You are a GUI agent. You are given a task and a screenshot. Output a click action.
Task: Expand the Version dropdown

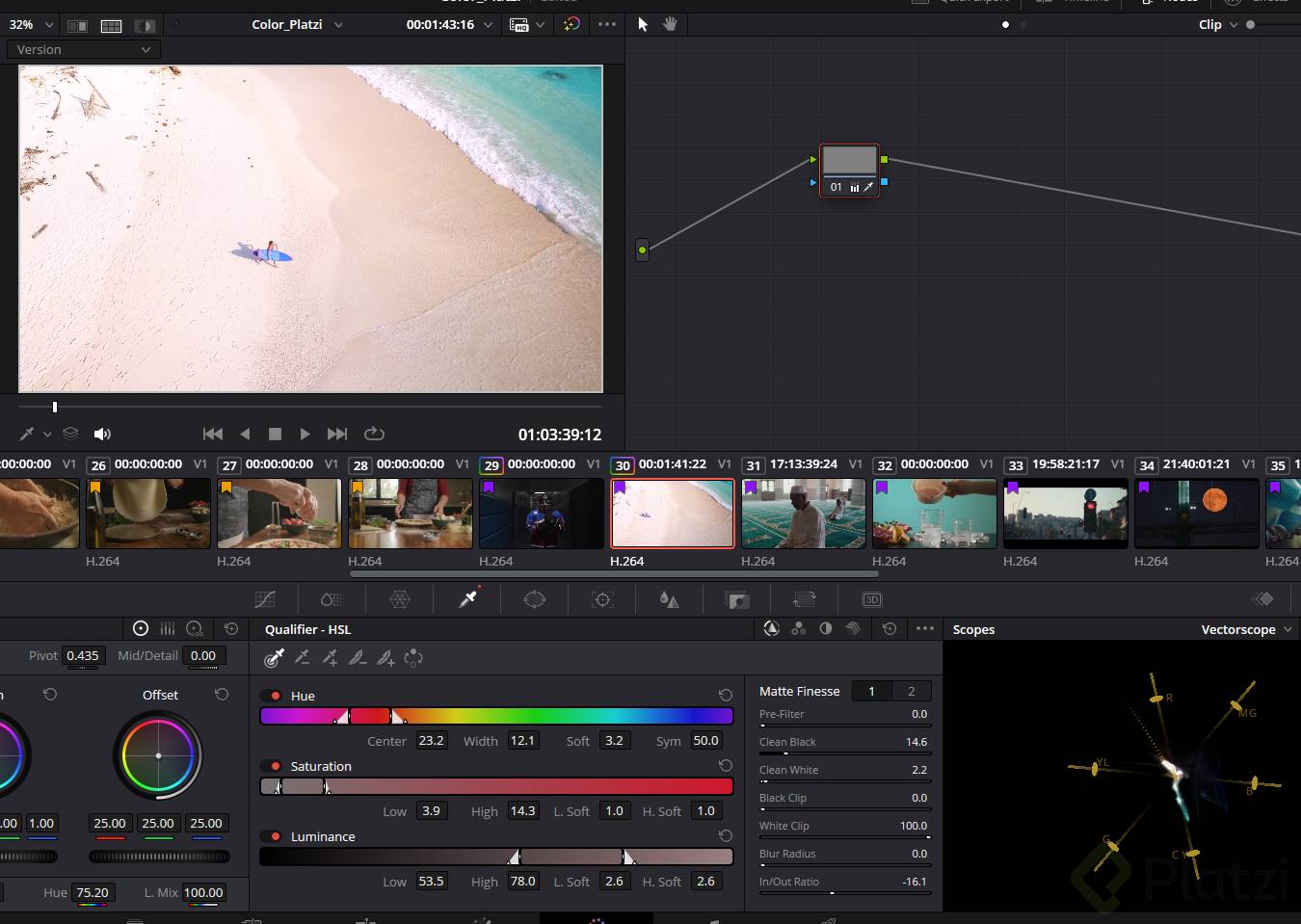click(x=84, y=49)
